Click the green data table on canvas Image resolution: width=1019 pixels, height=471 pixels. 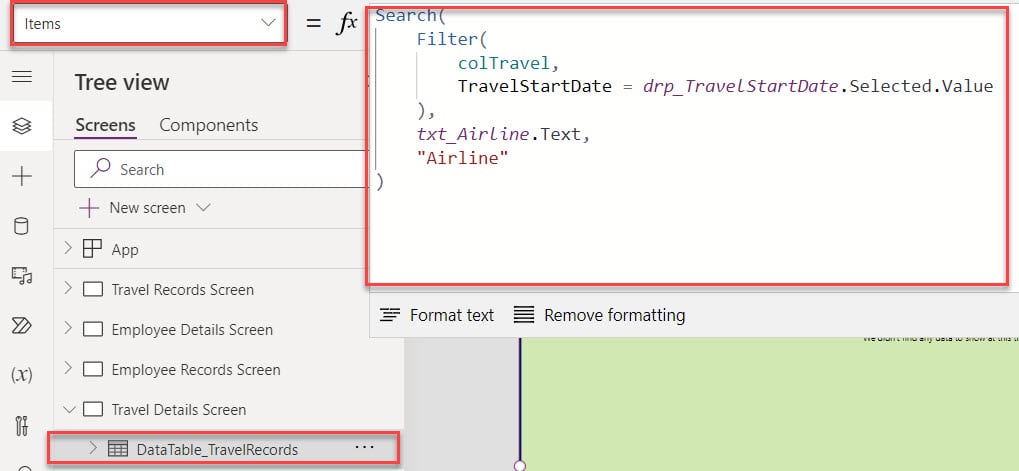[x=770, y=403]
